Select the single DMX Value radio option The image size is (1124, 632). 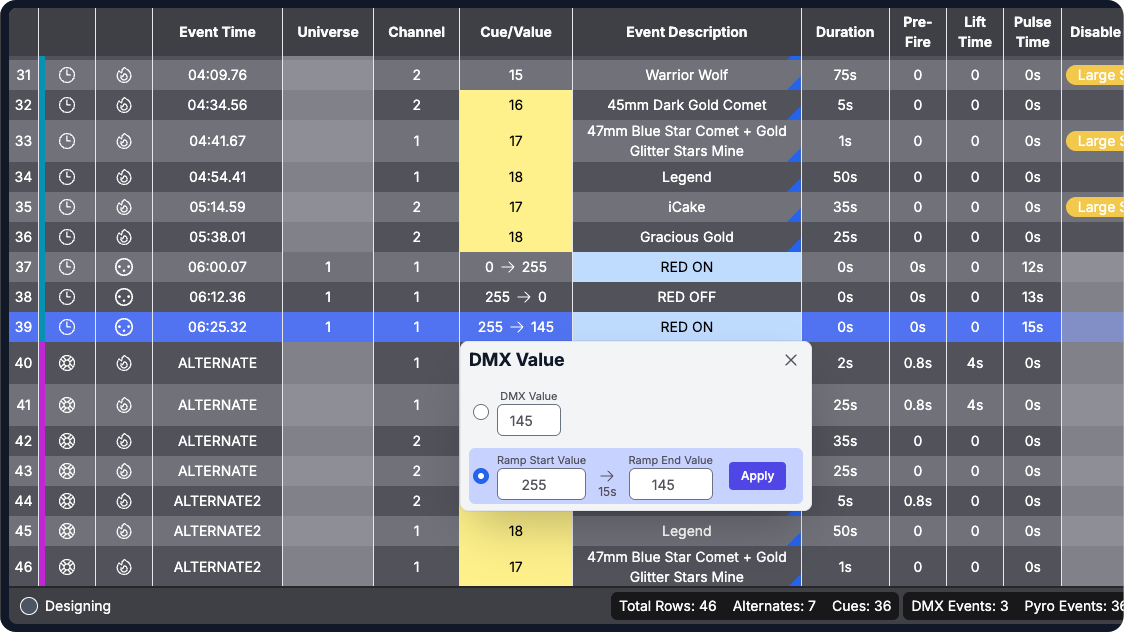[x=481, y=412]
